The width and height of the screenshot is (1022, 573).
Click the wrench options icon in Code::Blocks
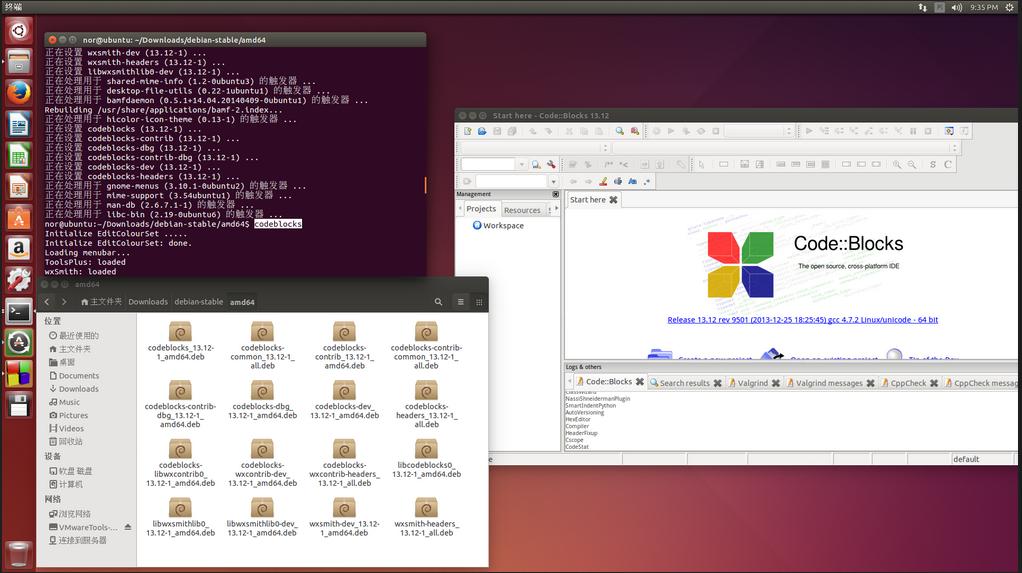click(551, 164)
